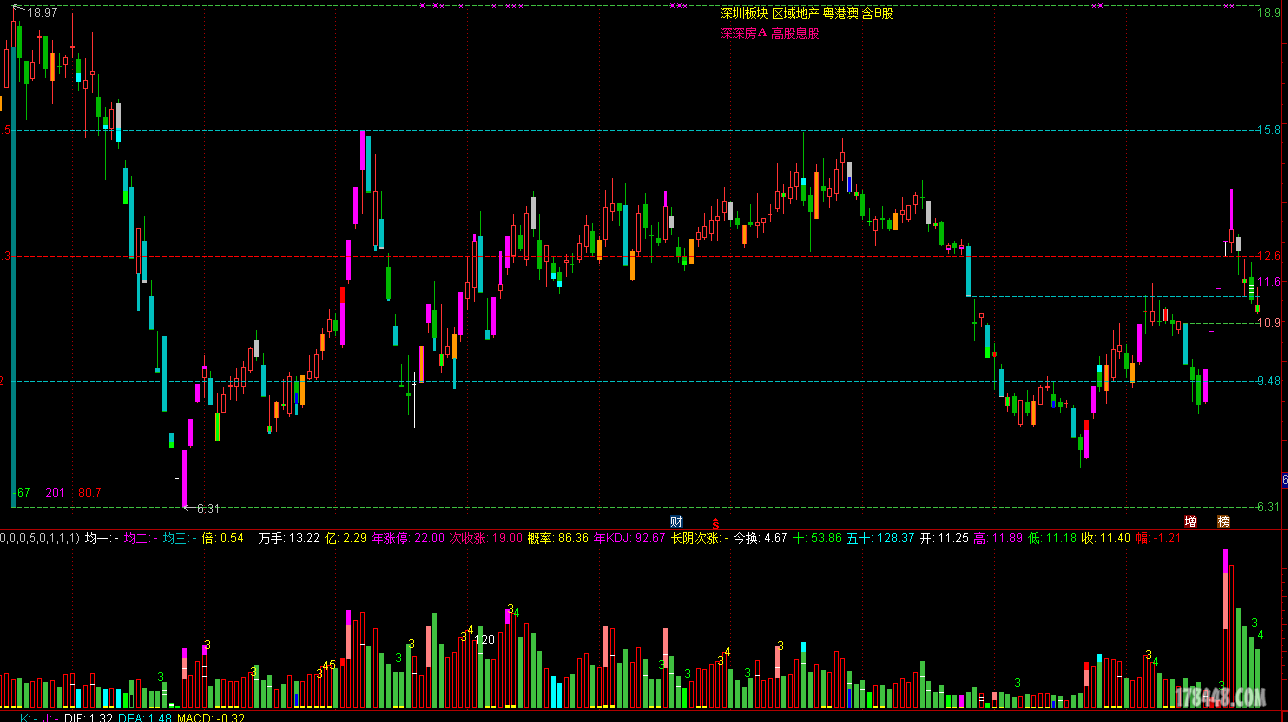Click the 亿: 2.29 turnover value
The width and height of the screenshot is (1288, 722).
346,538
